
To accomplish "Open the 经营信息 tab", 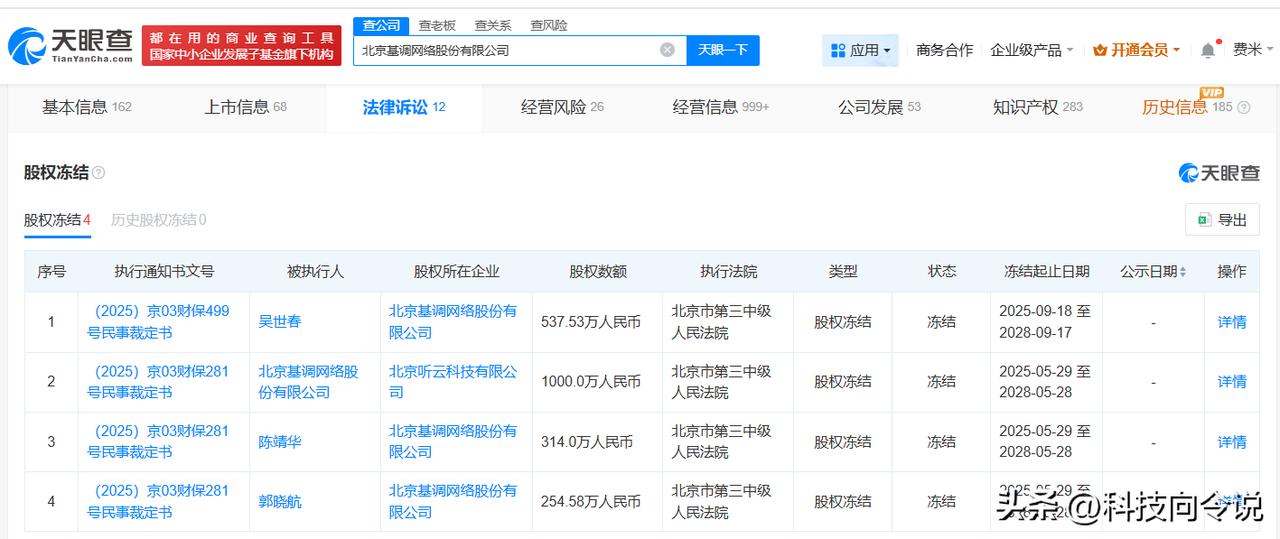I will 721,107.
